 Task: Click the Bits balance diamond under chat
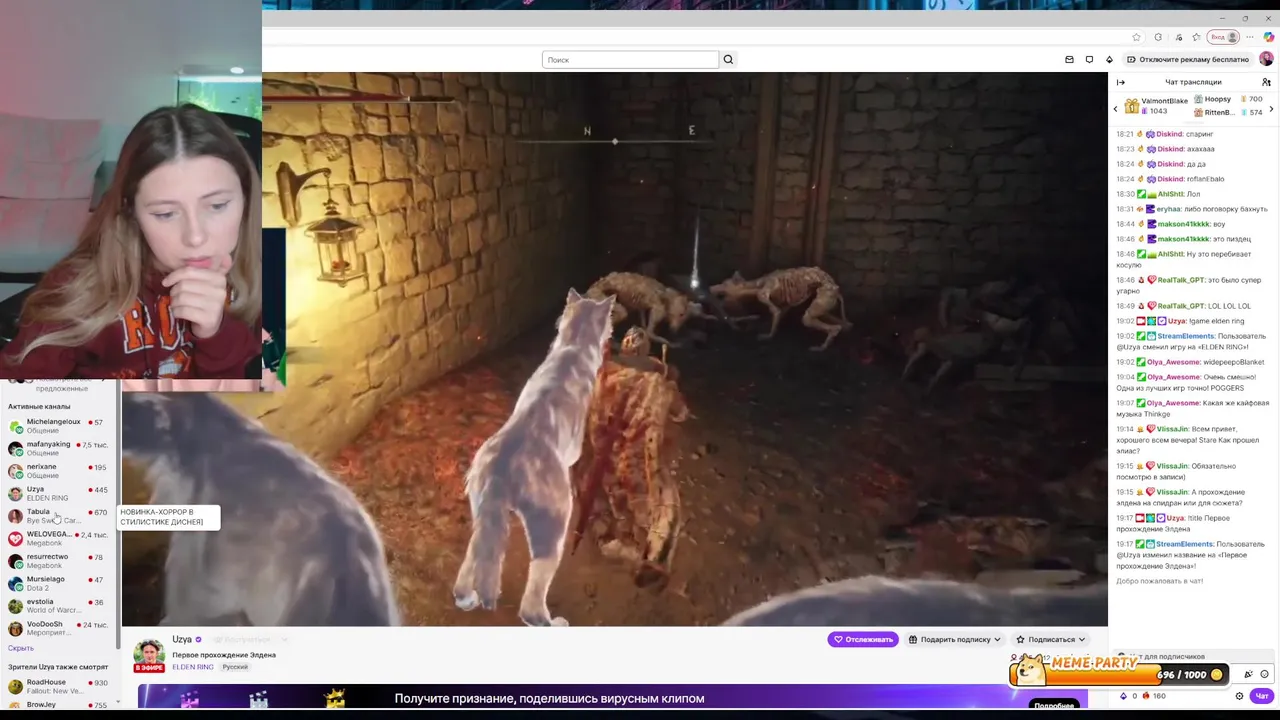point(1123,696)
